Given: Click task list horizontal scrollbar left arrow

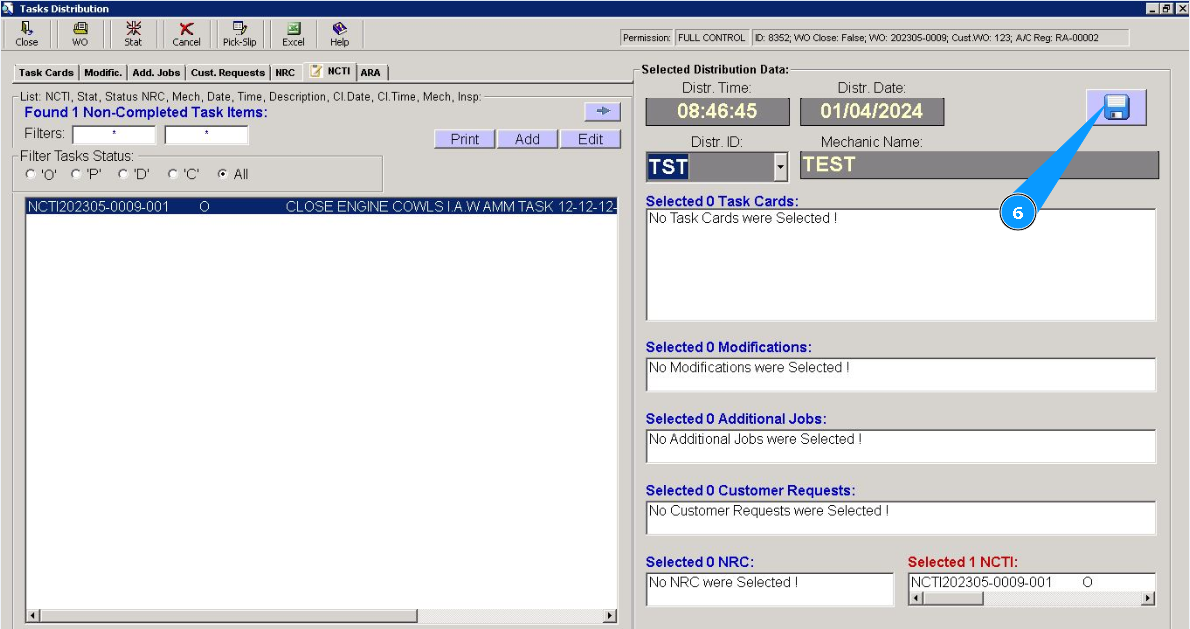Looking at the screenshot, I should coord(33,615).
